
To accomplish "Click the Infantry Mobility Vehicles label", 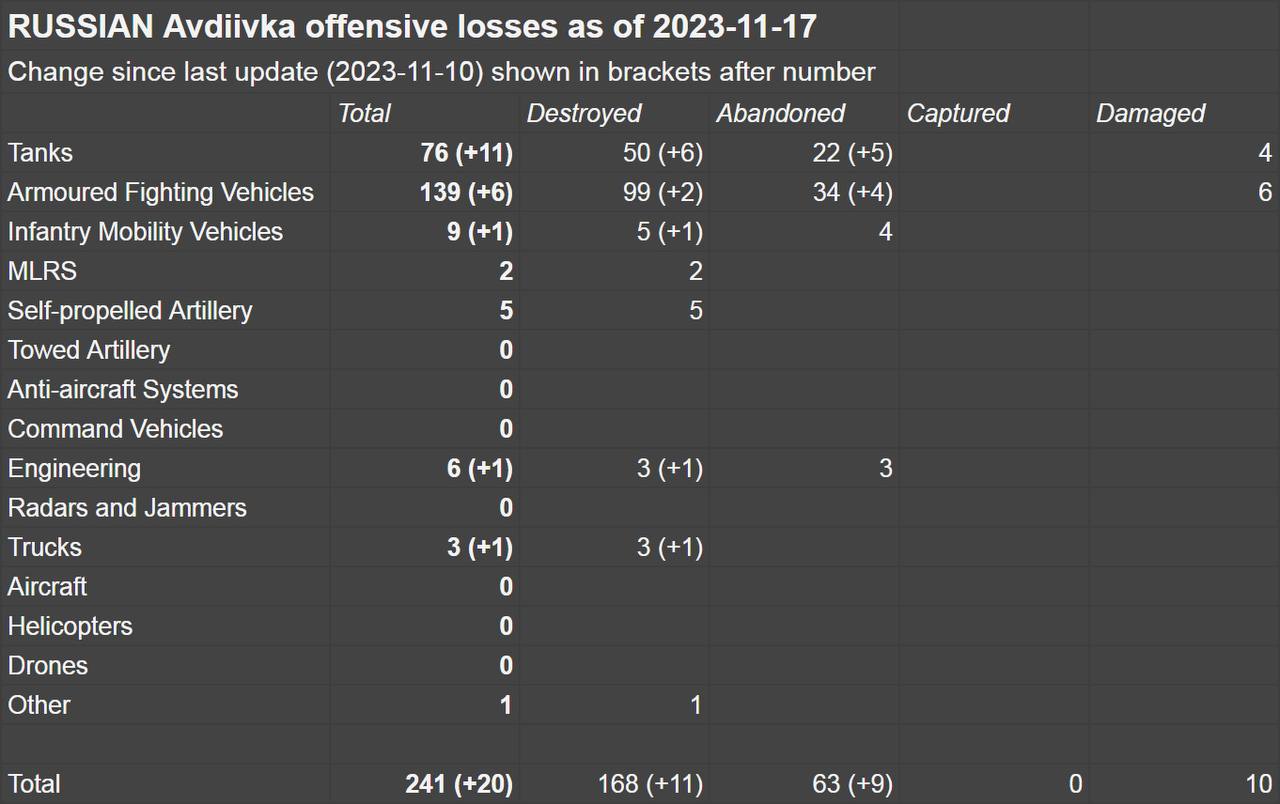I will pos(145,232).
